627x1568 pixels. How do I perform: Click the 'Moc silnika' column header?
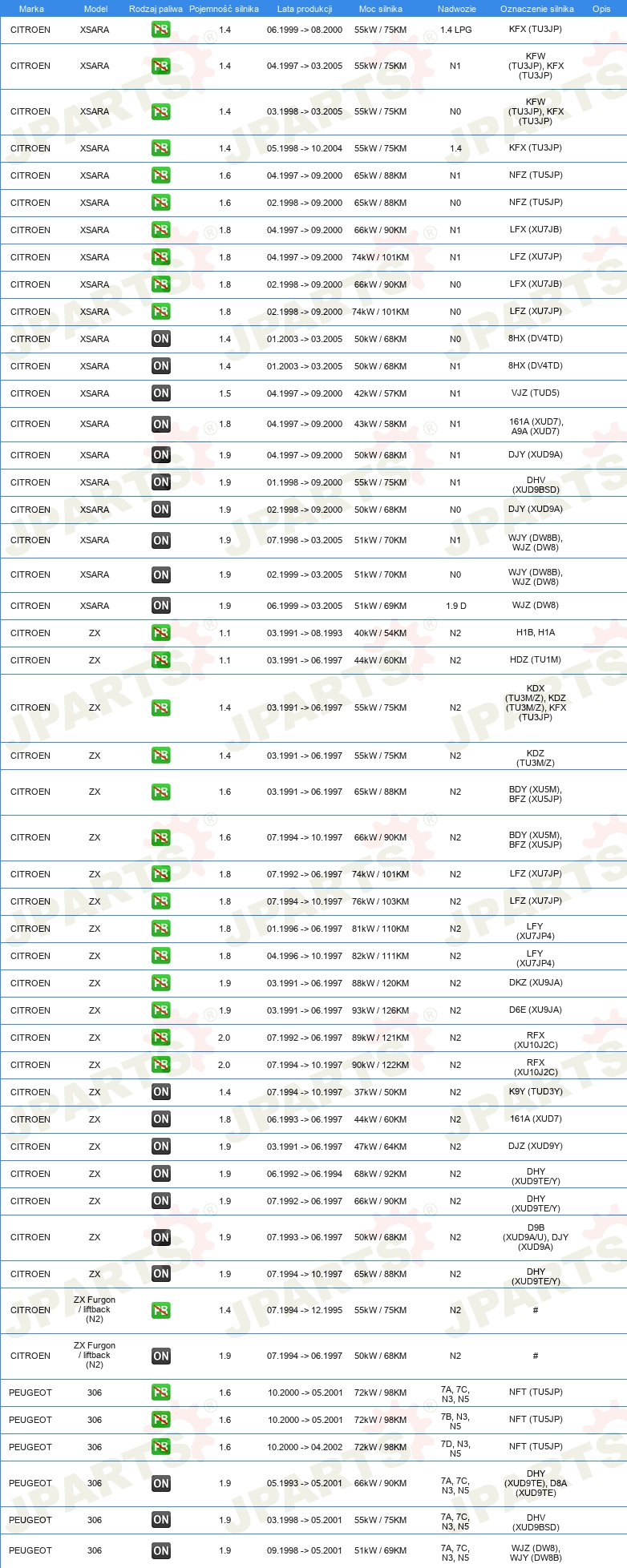(x=381, y=9)
